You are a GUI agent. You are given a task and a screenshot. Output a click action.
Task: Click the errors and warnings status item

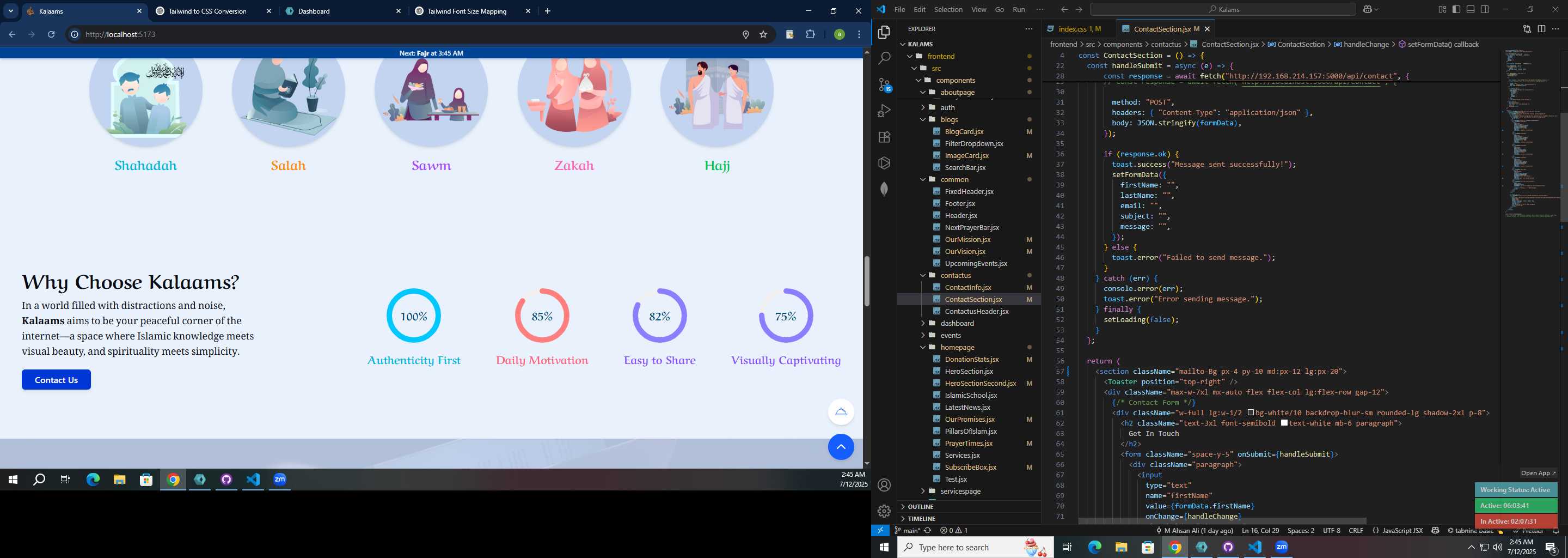pyautogui.click(x=953, y=531)
